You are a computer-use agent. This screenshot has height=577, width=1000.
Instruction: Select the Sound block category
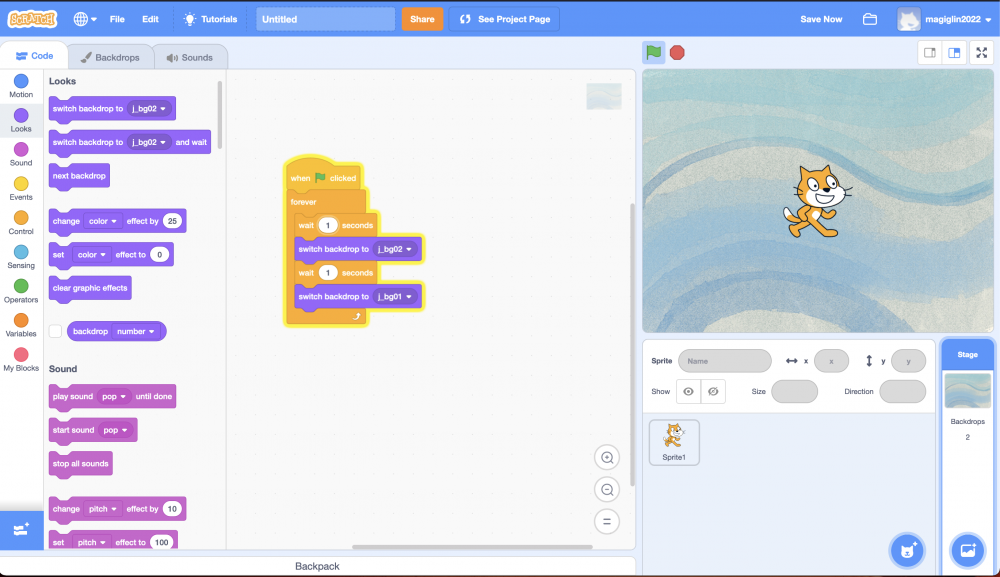tap(21, 154)
